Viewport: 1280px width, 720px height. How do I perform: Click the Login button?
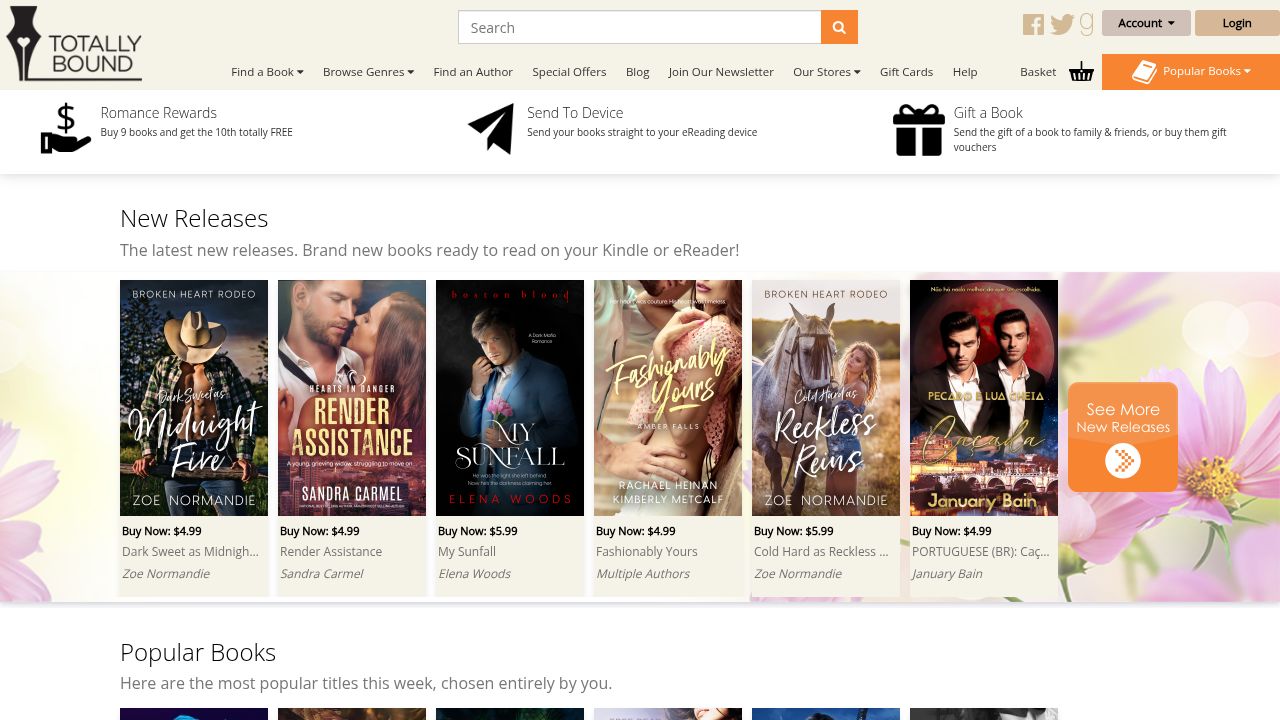coord(1237,23)
